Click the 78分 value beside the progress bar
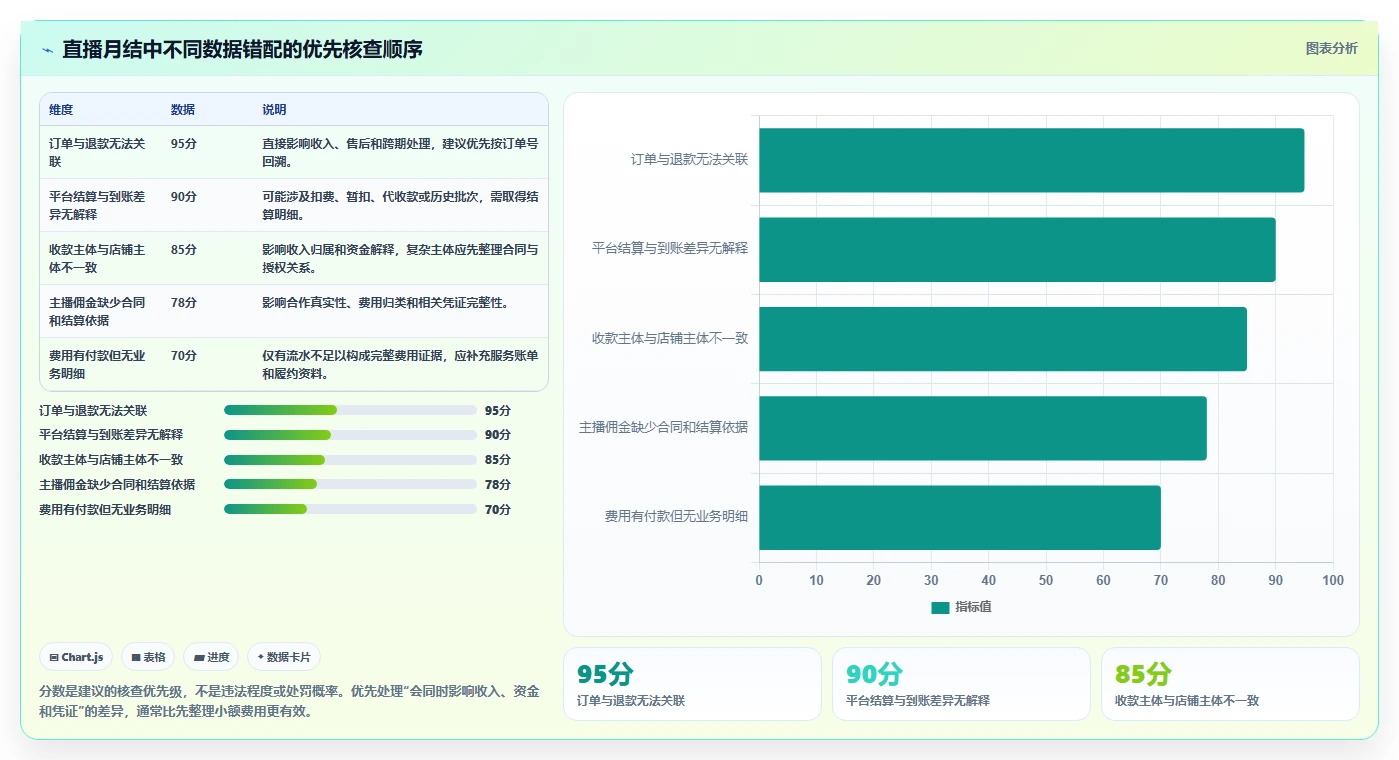 pos(497,484)
